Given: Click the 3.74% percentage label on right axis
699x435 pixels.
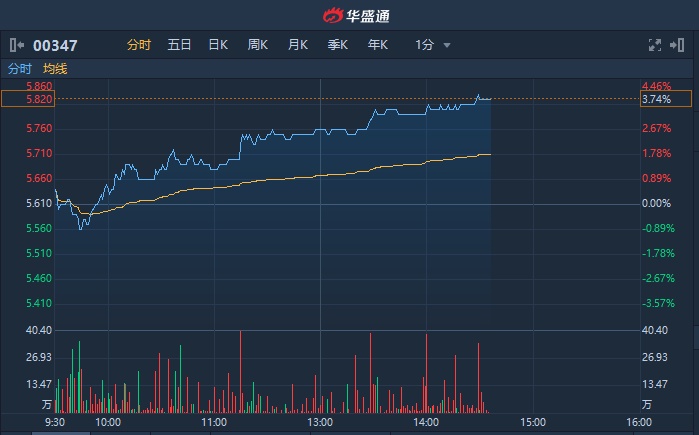Looking at the screenshot, I should coord(656,99).
